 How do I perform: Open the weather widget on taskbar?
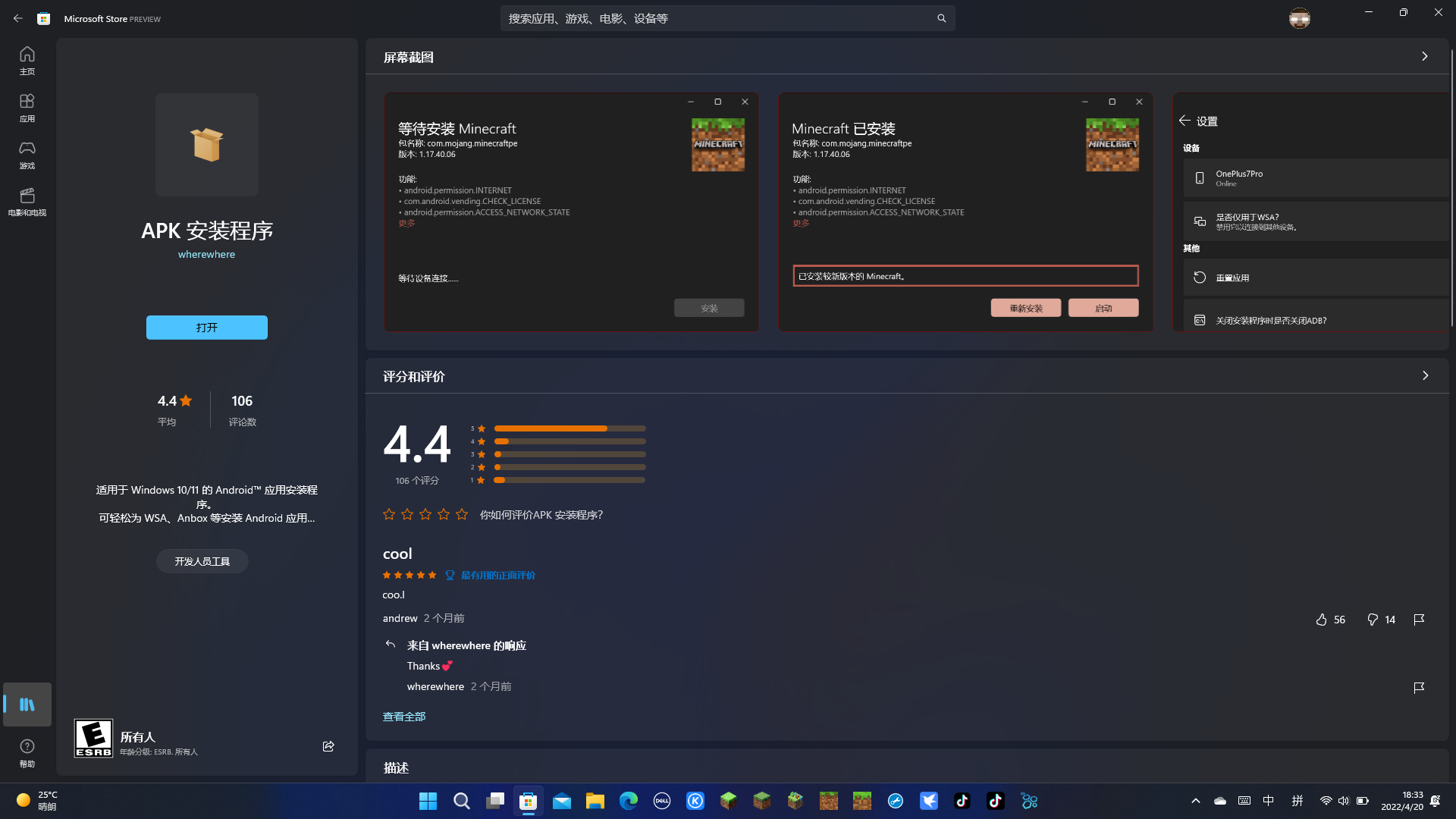36,801
